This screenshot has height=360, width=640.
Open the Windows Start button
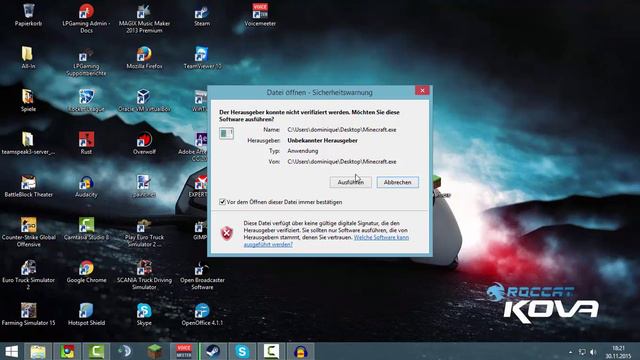pos(12,351)
